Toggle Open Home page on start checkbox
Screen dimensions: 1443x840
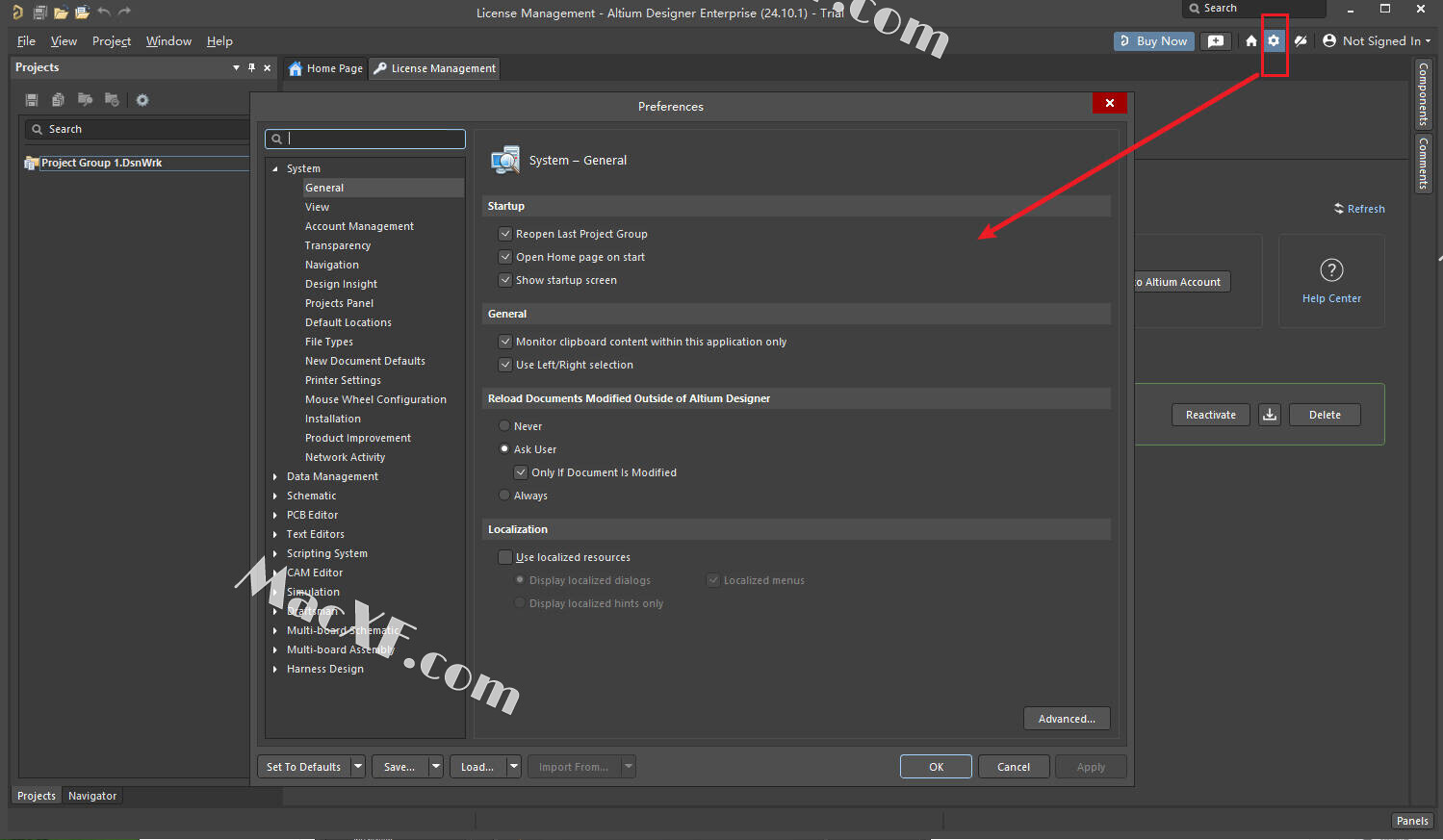click(x=504, y=257)
